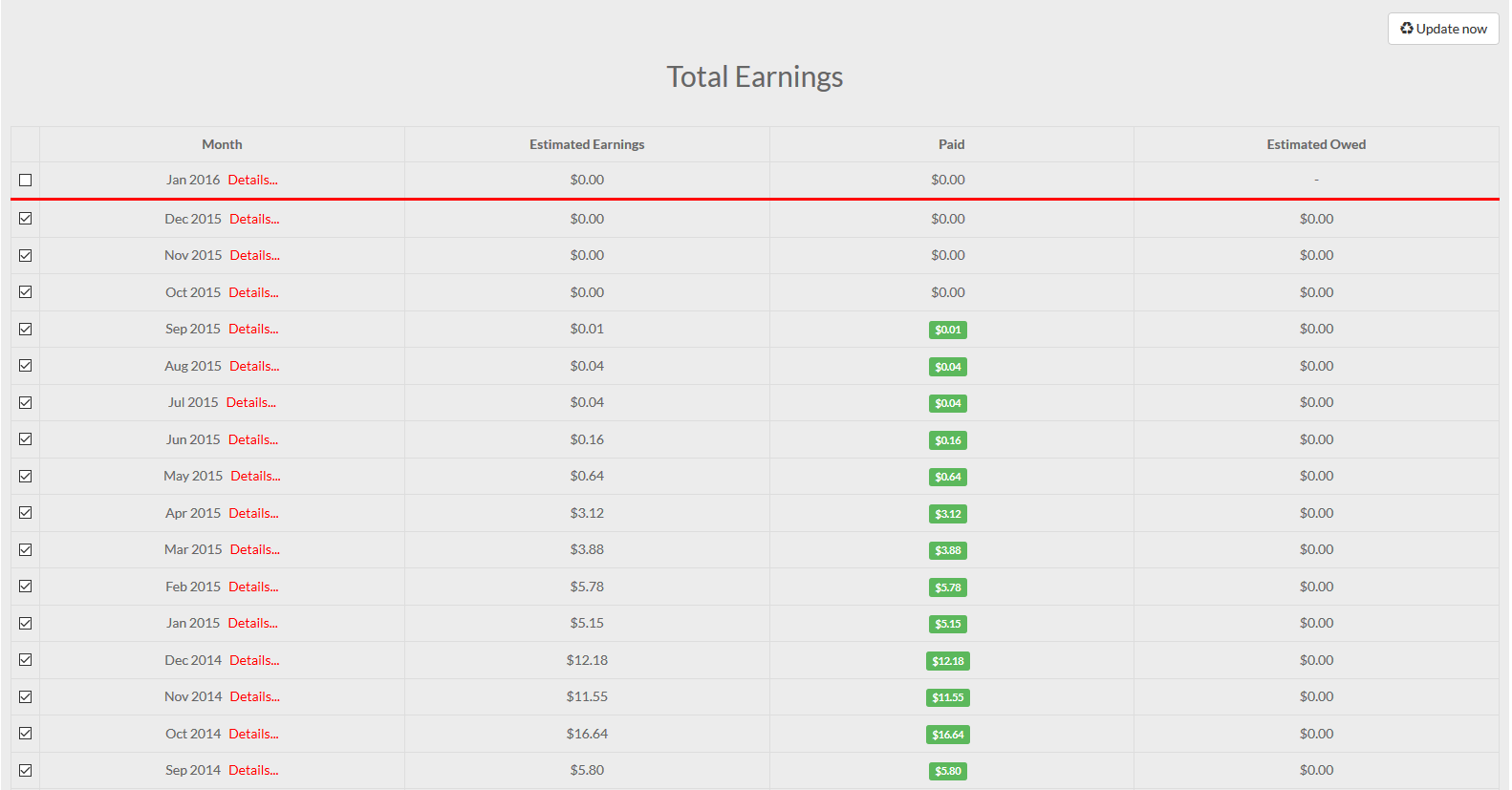This screenshot has width=1512, height=790.
Task: Uncheck the May 2015 checkbox
Action: point(26,477)
